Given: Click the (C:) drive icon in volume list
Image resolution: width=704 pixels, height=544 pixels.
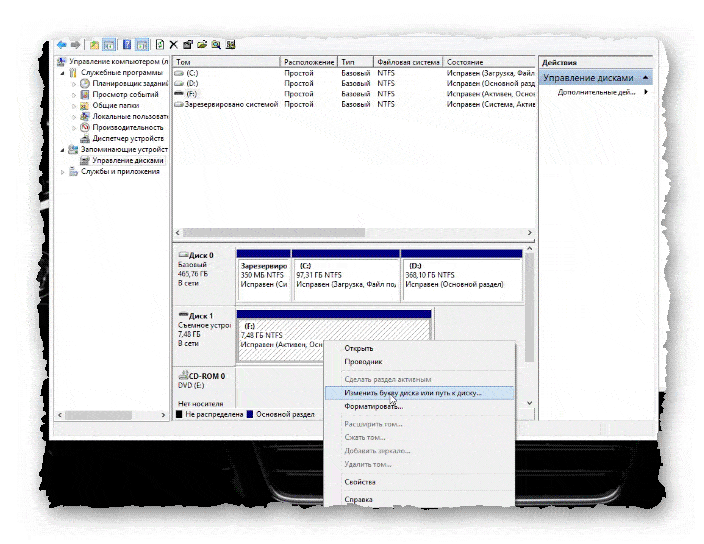Looking at the screenshot, I should (179, 73).
